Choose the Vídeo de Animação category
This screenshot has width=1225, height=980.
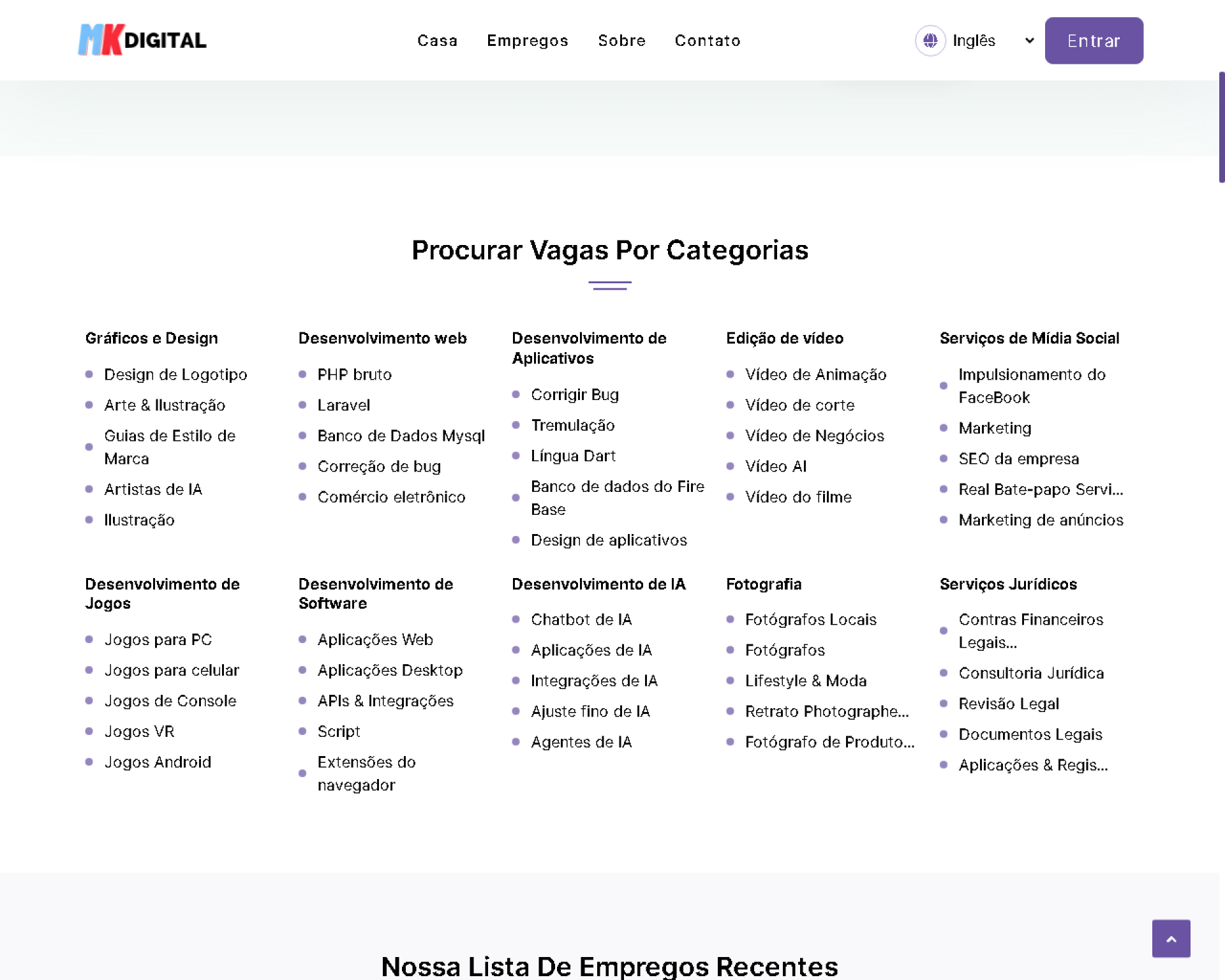coord(815,375)
